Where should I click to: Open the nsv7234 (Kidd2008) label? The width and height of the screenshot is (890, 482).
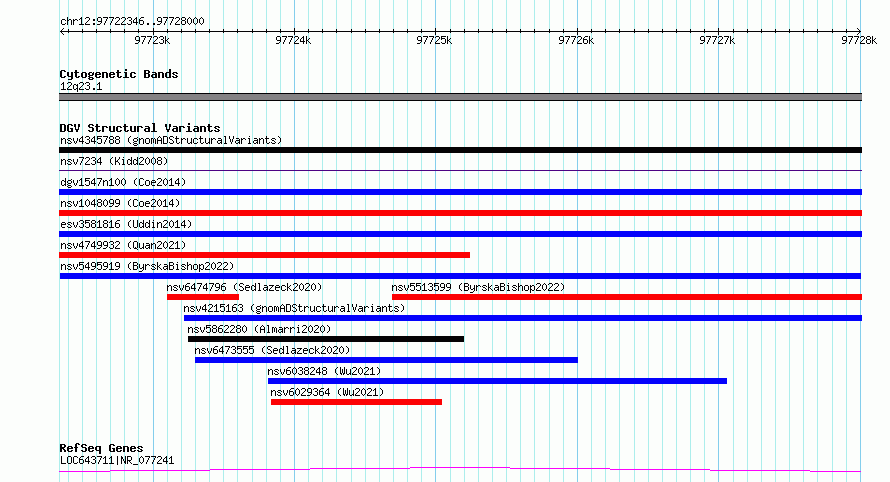pos(114,161)
